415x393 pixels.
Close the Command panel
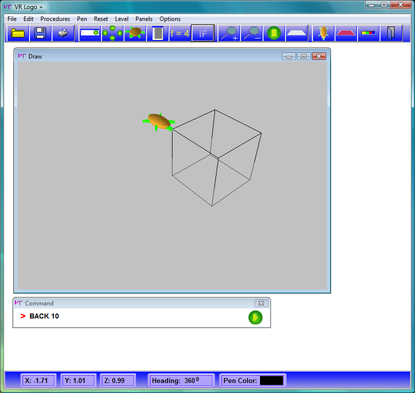coord(261,303)
